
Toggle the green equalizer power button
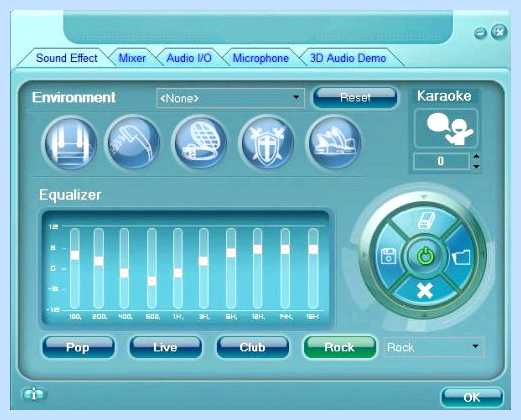coord(425,257)
